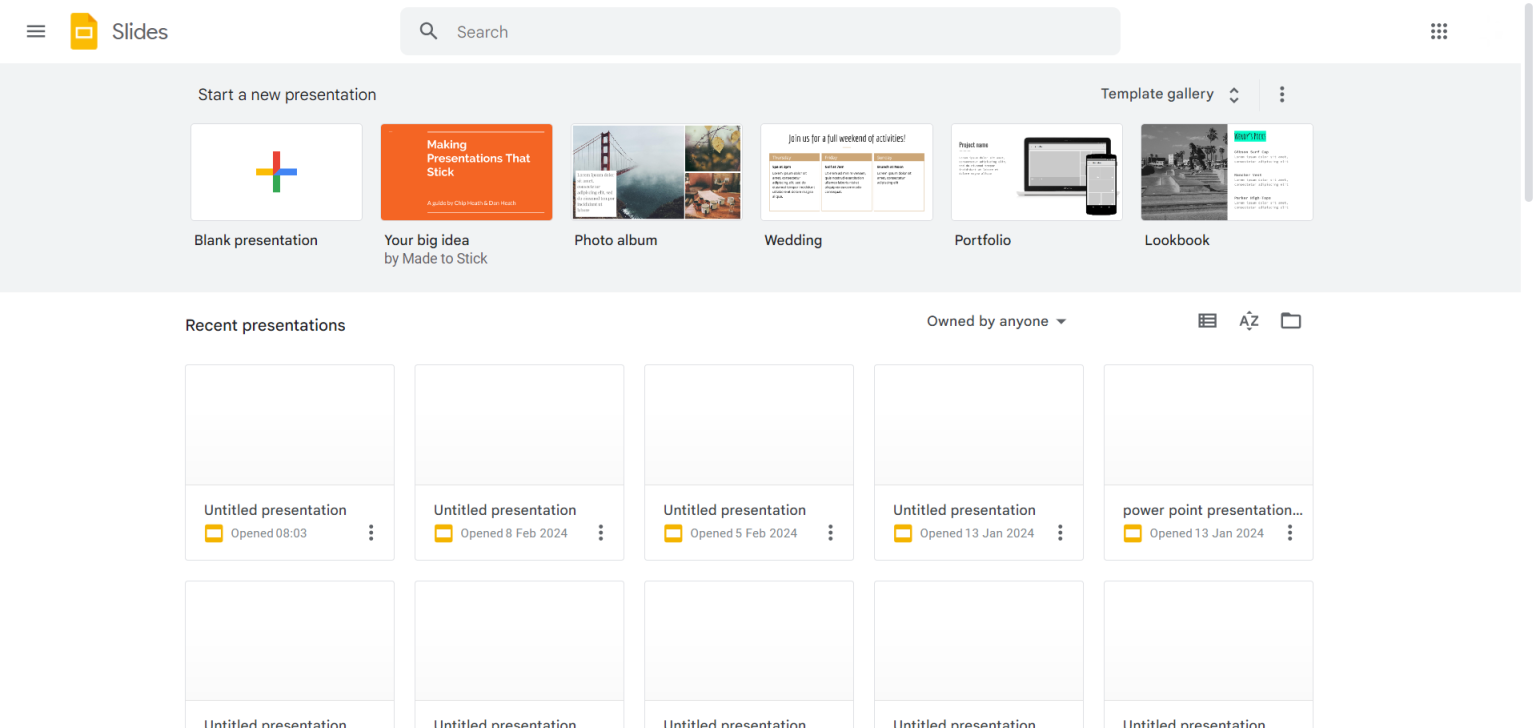This screenshot has width=1536, height=728.
Task: Click the Blank presentation label
Action: point(256,240)
